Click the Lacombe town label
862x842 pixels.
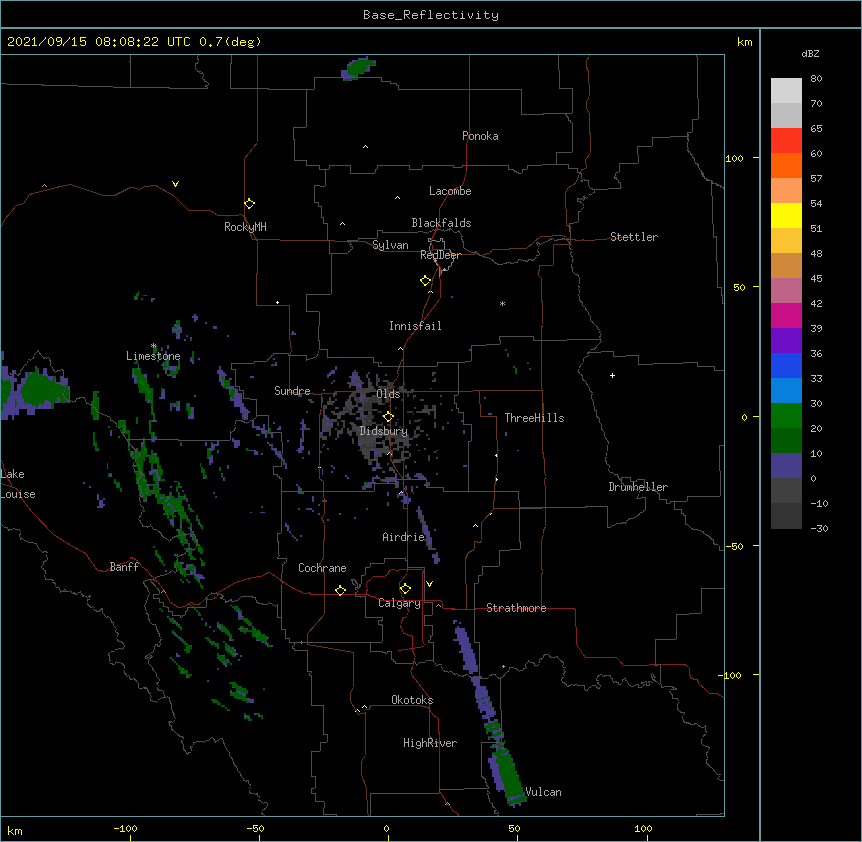[x=450, y=191]
